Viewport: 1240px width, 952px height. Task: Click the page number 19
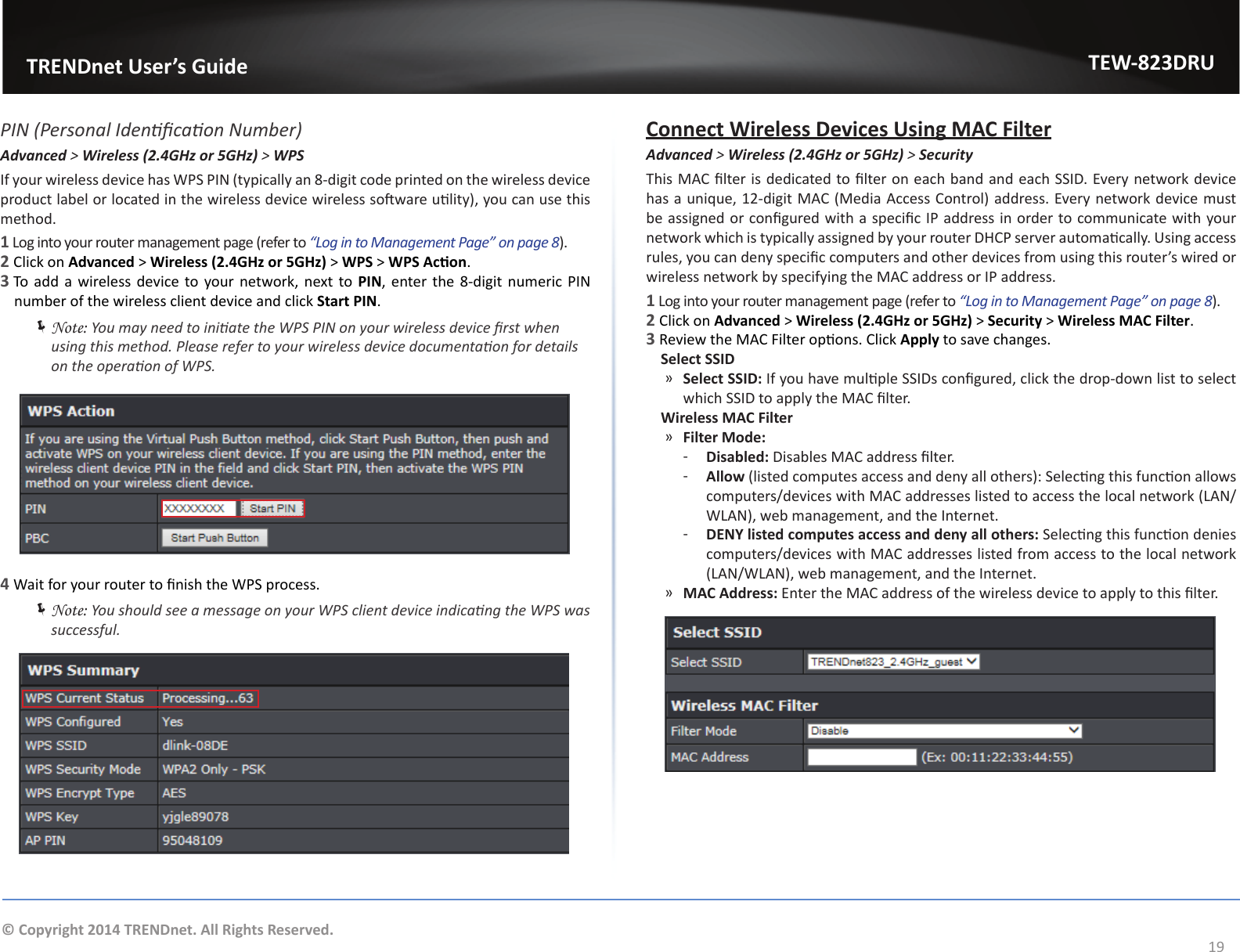click(1216, 947)
